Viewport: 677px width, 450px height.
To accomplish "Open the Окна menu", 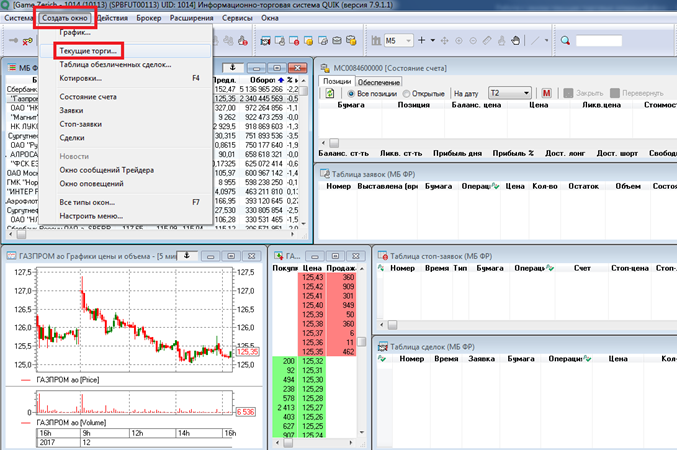I will coord(269,18).
